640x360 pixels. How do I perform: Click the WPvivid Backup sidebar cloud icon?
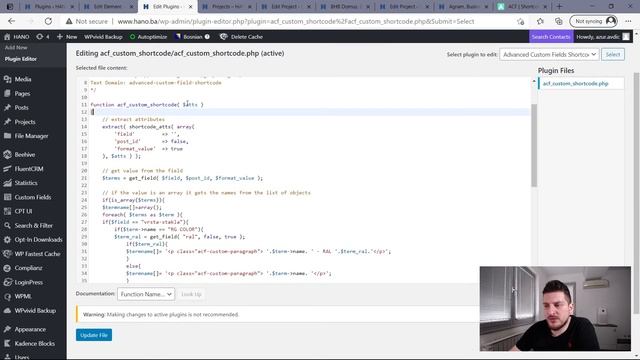click(7, 311)
